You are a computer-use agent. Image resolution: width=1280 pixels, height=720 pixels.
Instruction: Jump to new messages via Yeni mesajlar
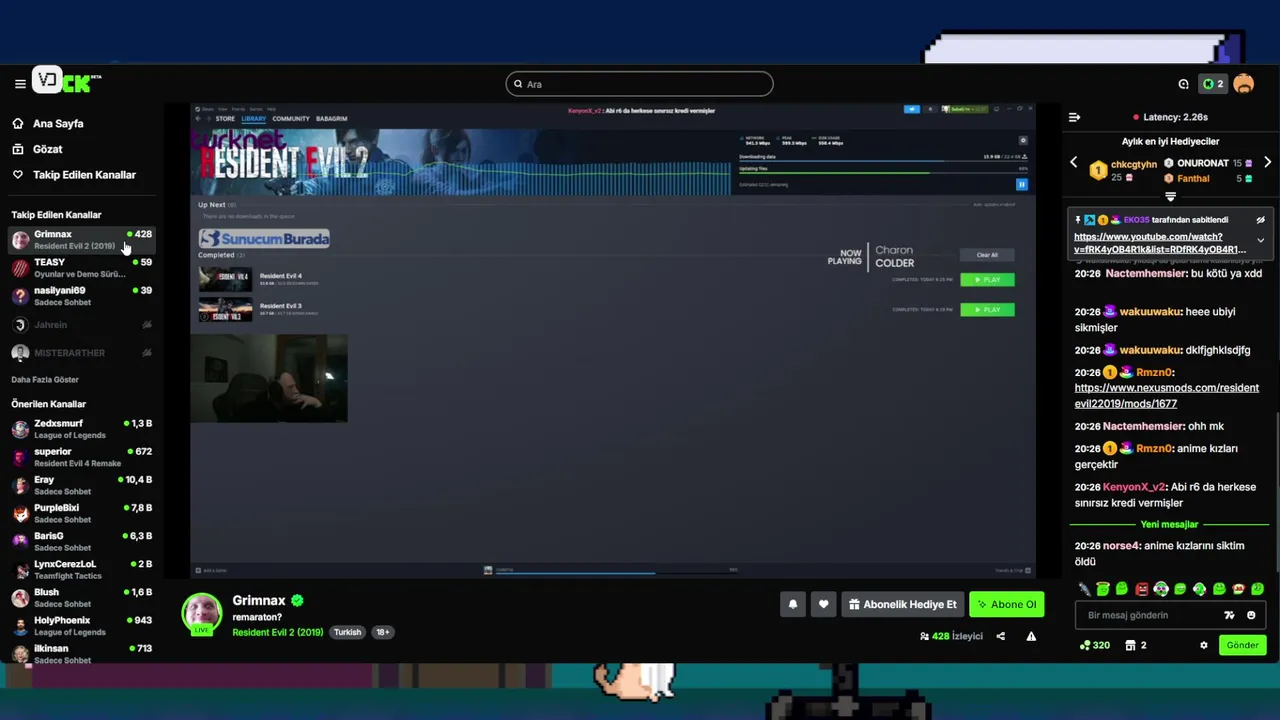[x=1169, y=524]
